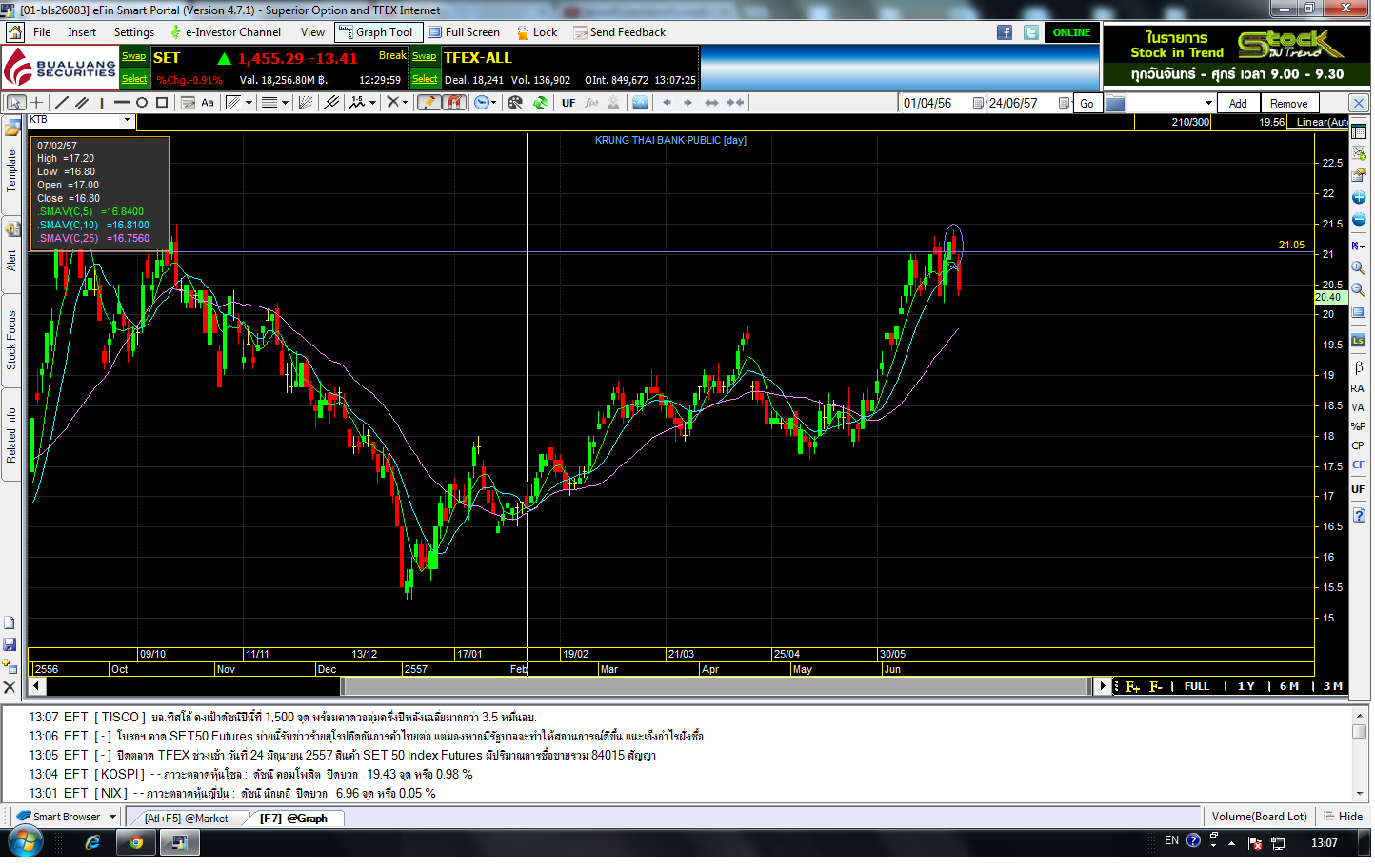The height and width of the screenshot is (868, 1375).
Task: Select the vertical line tool
Action: (101, 103)
